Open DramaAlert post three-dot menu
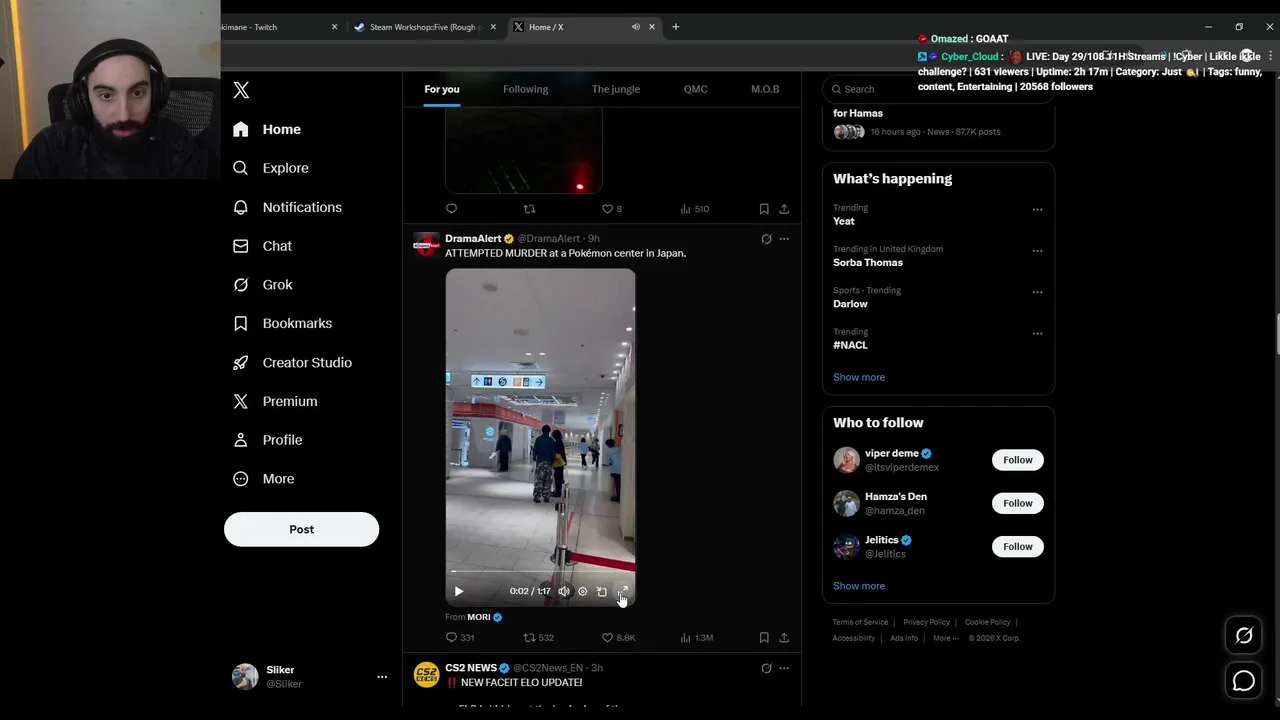The width and height of the screenshot is (1280, 720). 784,239
